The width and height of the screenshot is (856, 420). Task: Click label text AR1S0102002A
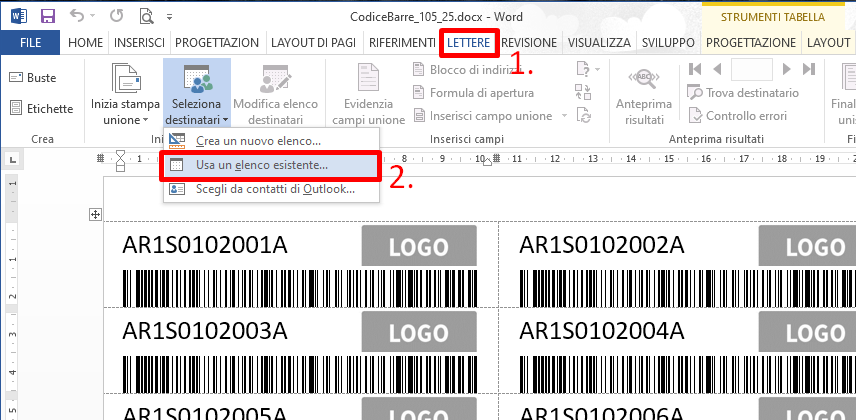click(602, 246)
